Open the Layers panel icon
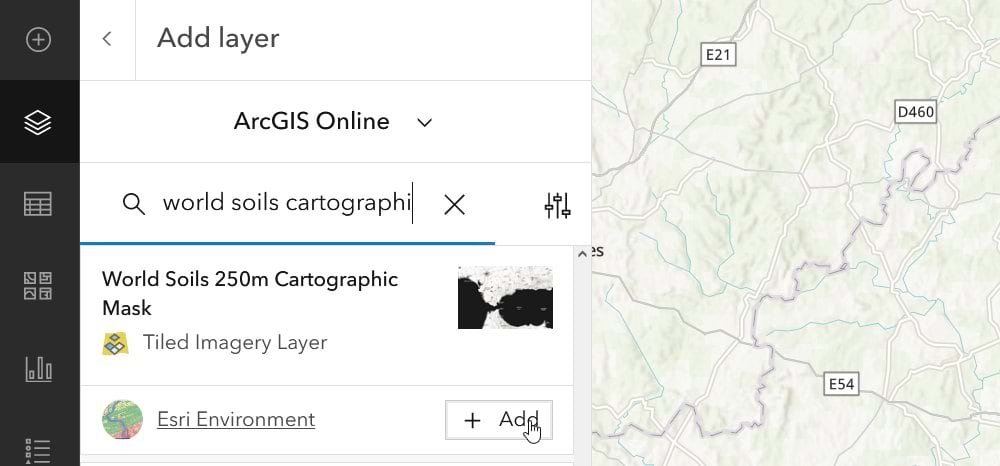Image resolution: width=1000 pixels, height=466 pixels. click(38, 122)
